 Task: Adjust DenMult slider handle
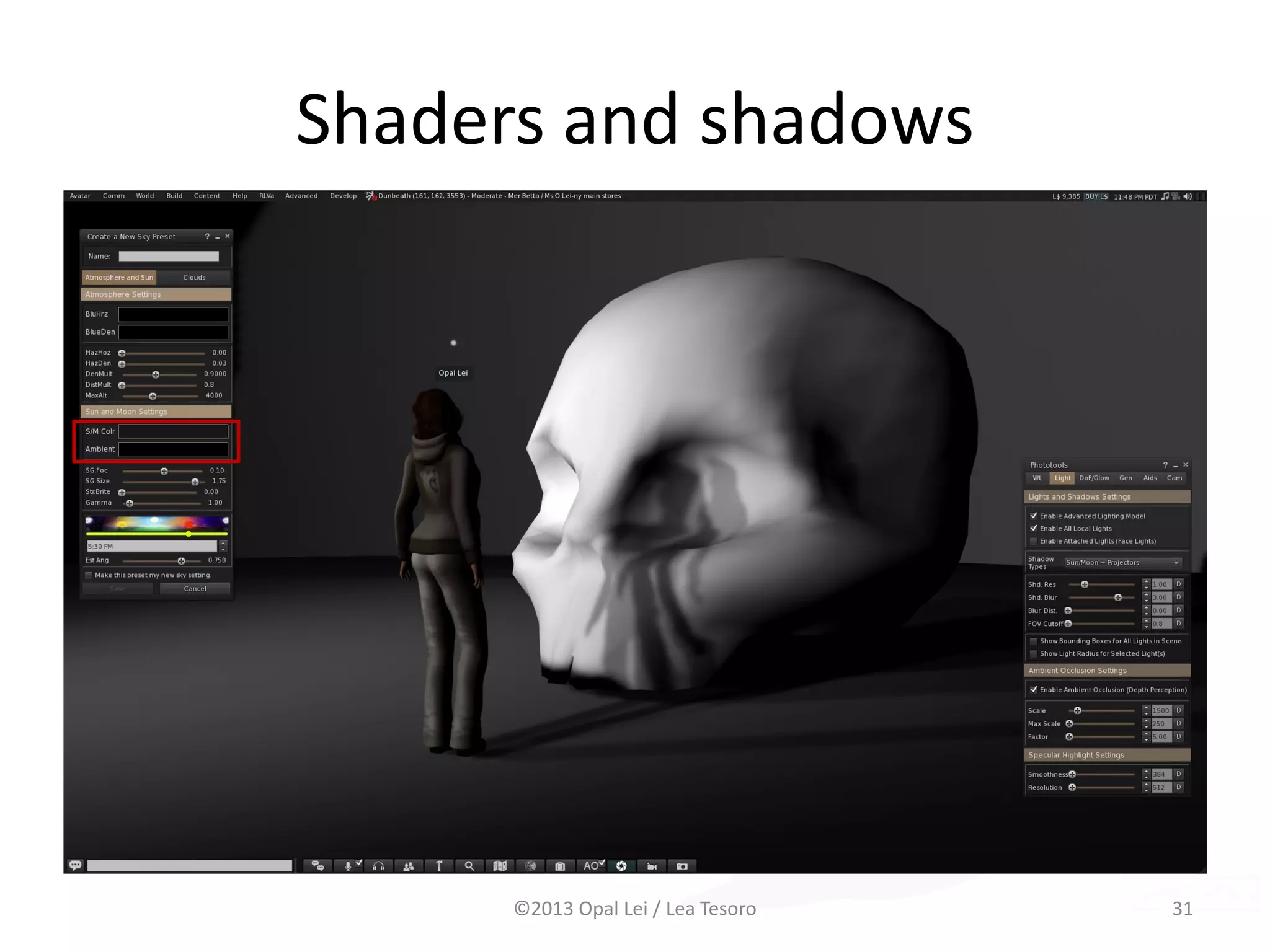156,374
